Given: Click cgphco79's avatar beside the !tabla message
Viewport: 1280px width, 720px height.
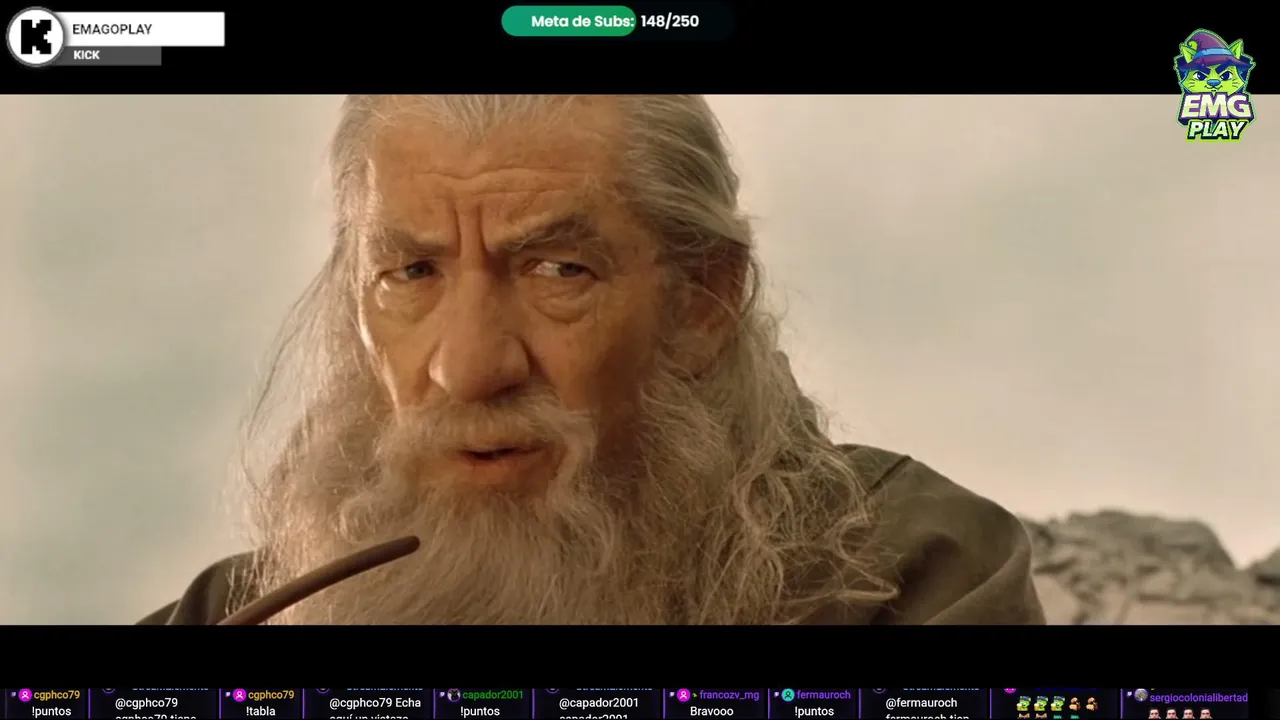Looking at the screenshot, I should (x=239, y=695).
